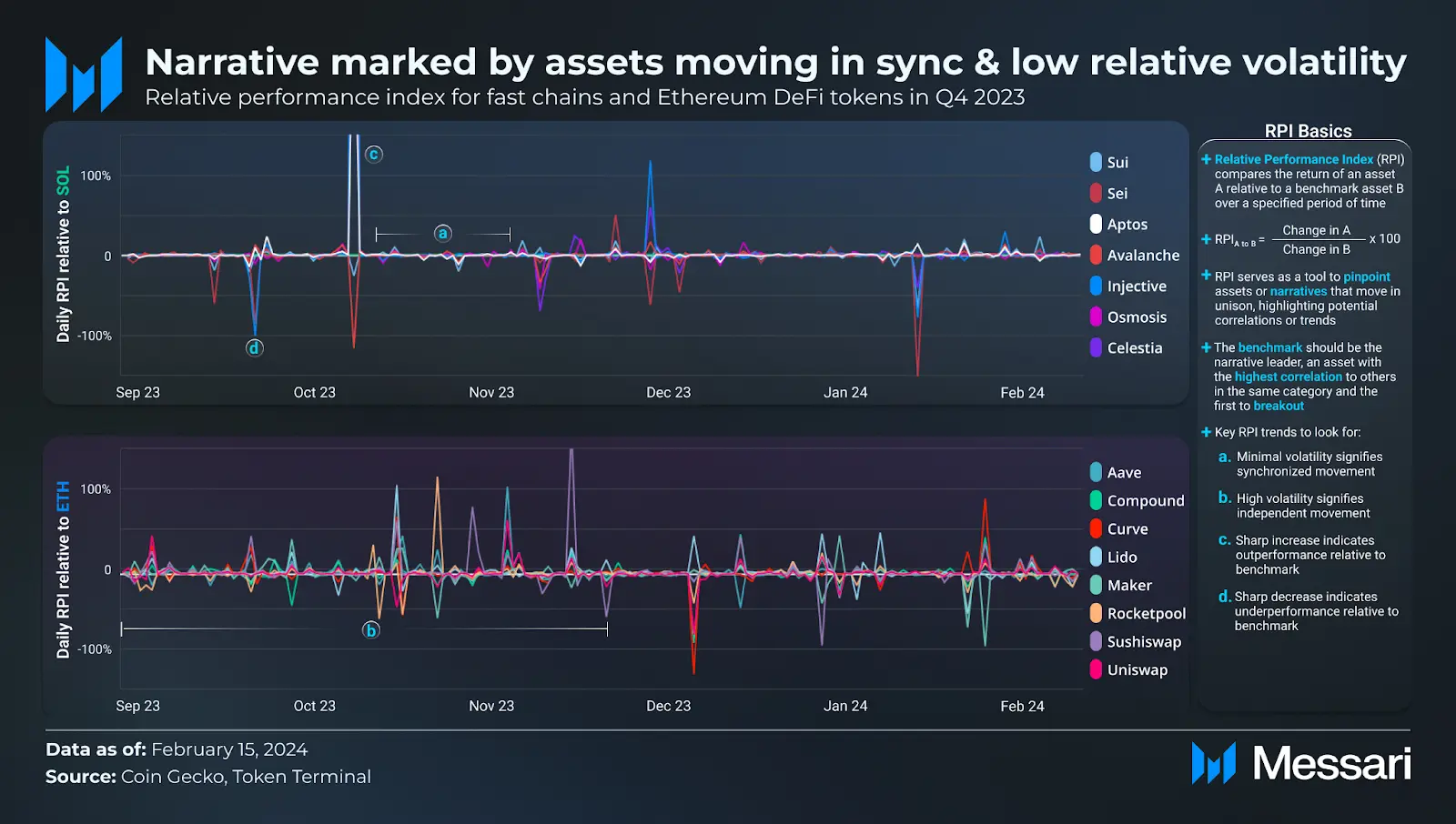Click annotation marker 'b' on the ETH chart
The height and width of the screenshot is (824, 1456).
tap(370, 630)
